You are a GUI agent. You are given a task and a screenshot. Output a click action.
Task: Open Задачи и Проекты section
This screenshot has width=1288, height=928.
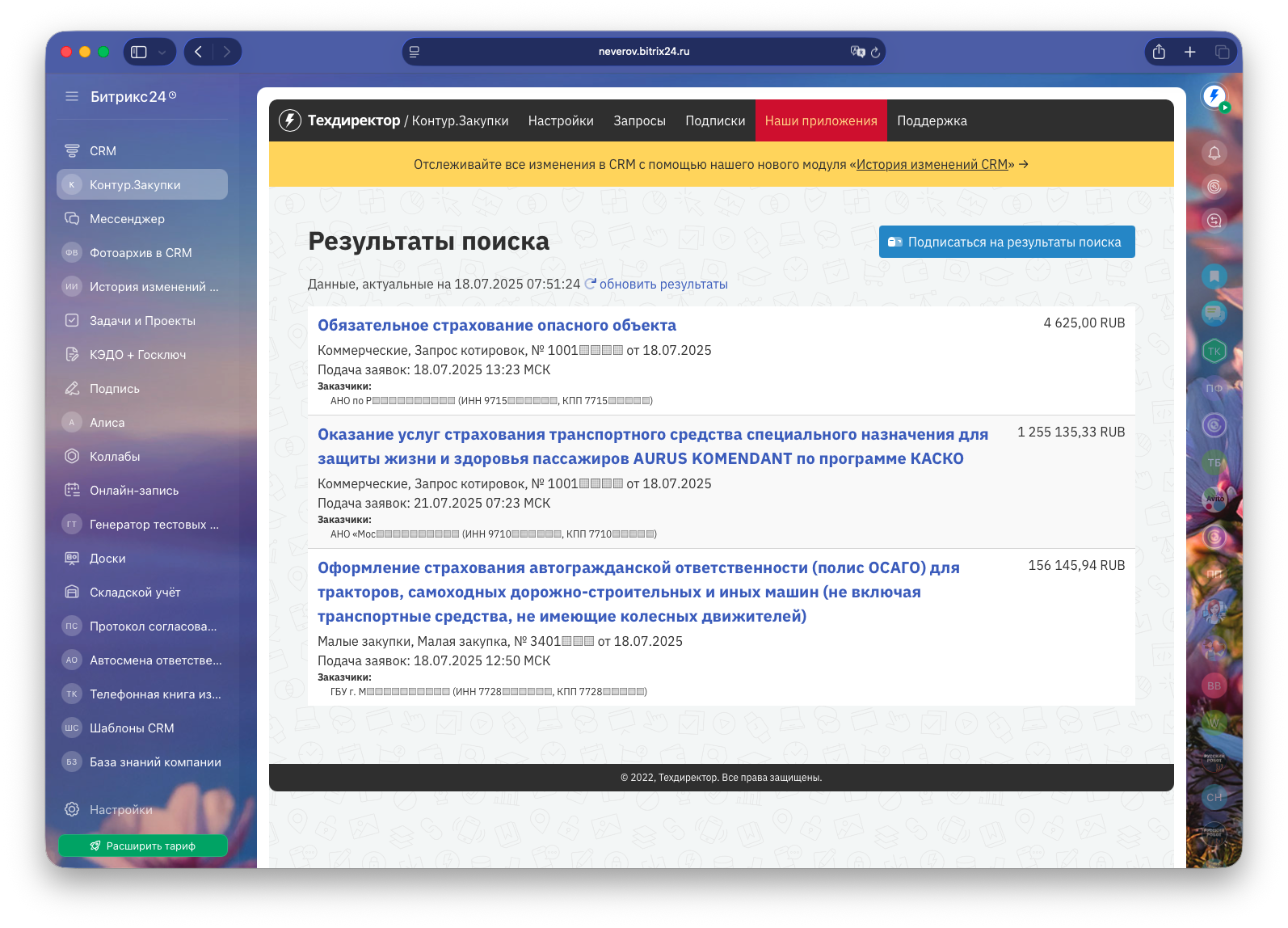142,321
